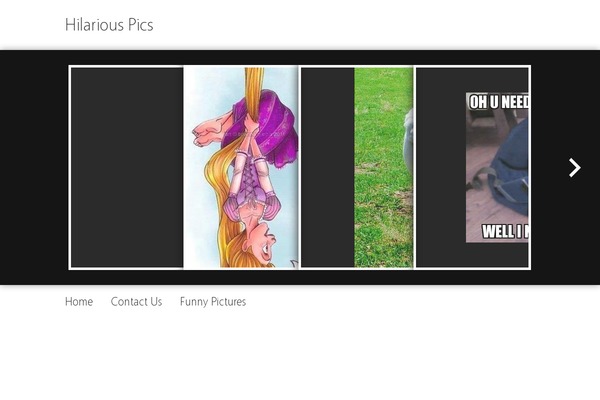Open the Funny Pictures page
Viewport: 600px width, 400px height.
(x=213, y=302)
